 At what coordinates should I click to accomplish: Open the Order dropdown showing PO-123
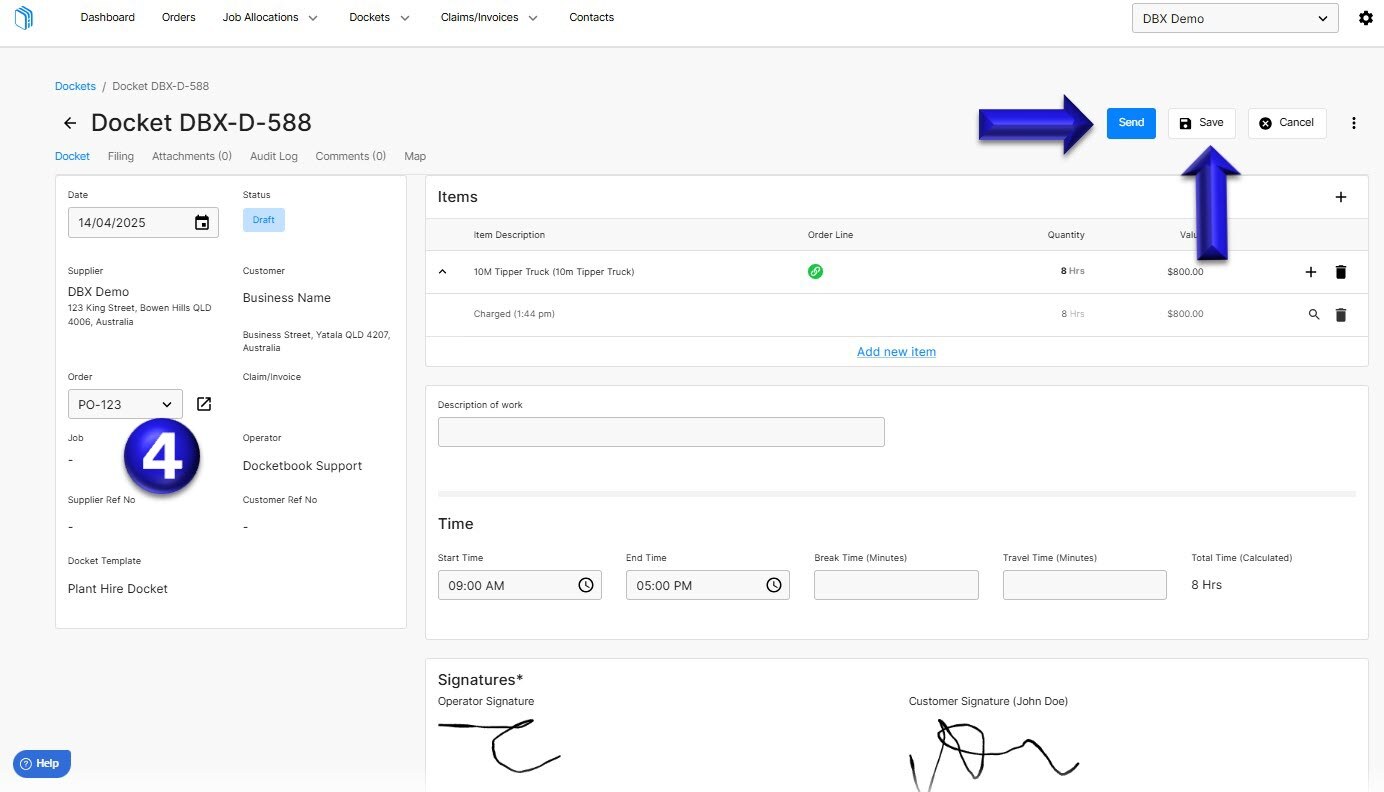click(x=124, y=404)
